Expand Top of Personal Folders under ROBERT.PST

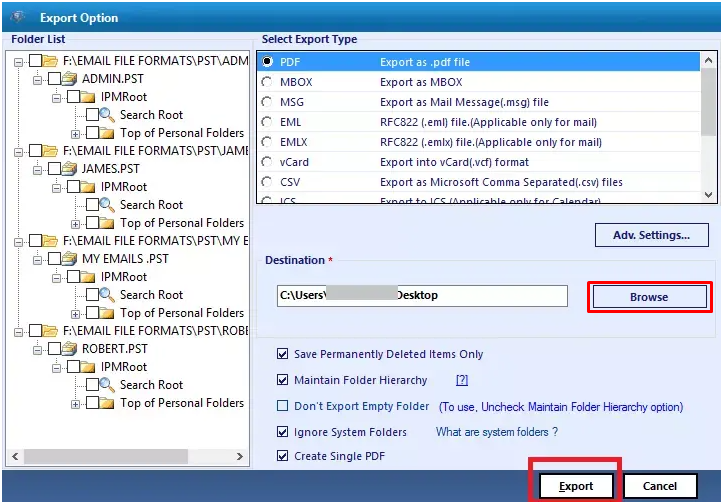click(75, 404)
